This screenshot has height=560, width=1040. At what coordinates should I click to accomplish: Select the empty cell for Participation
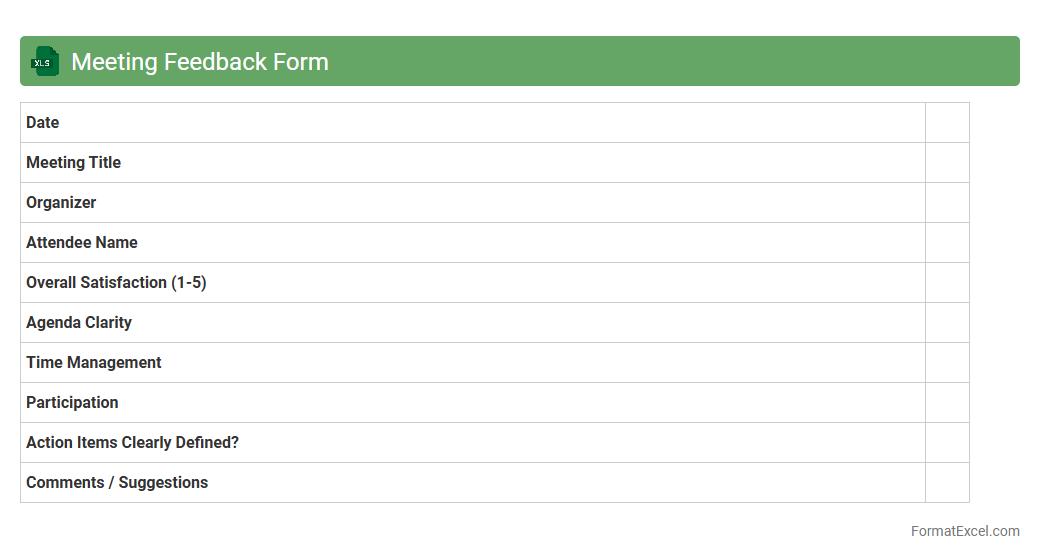click(x=947, y=403)
